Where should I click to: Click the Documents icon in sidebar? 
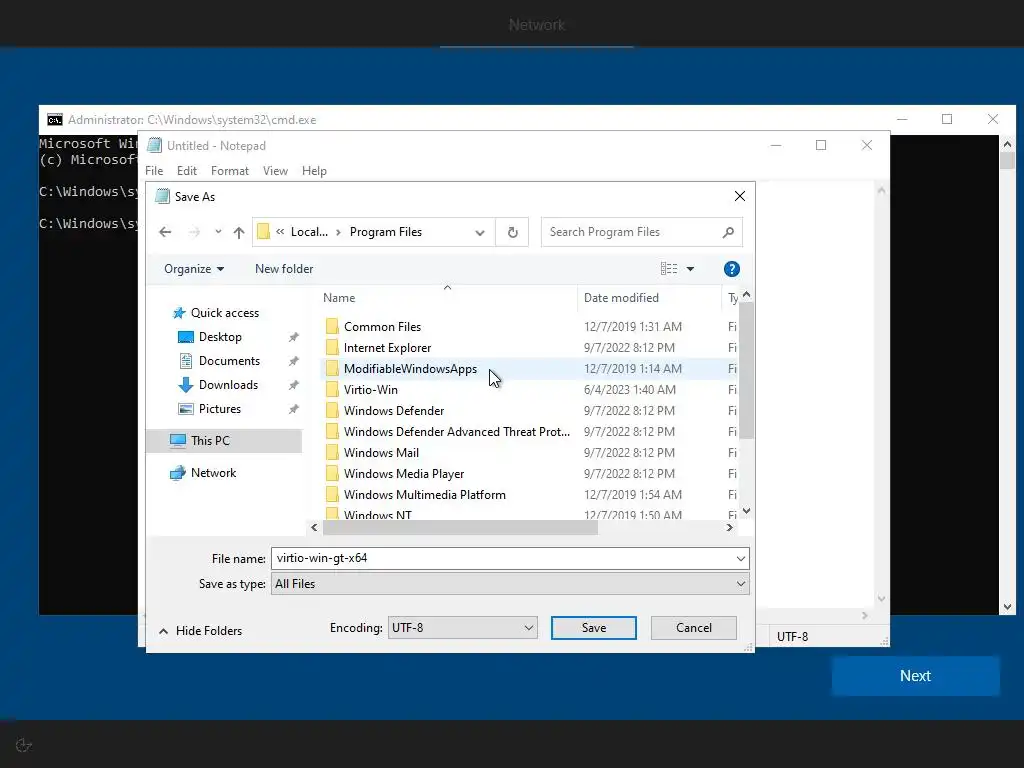pos(186,361)
